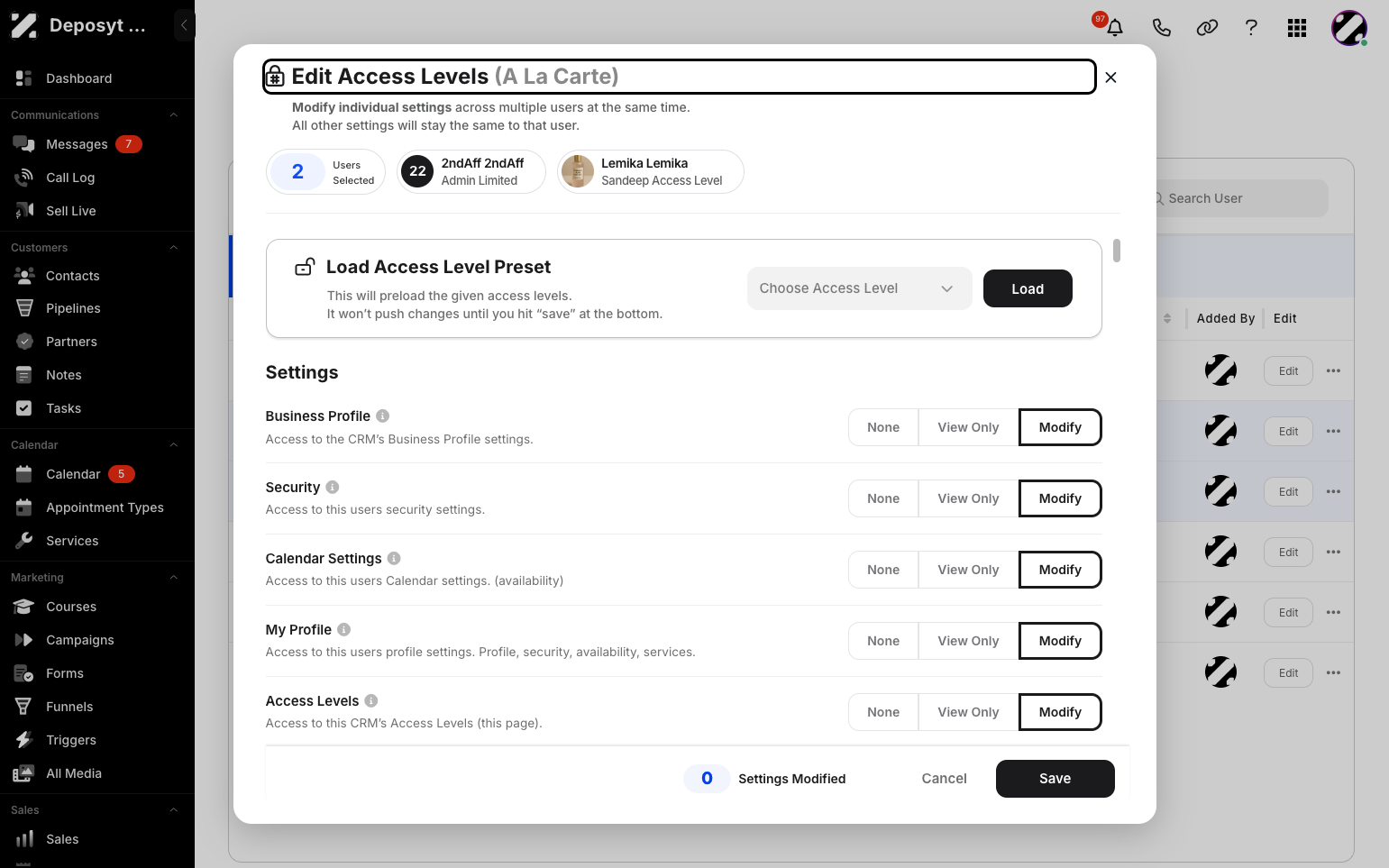The height and width of the screenshot is (868, 1389).
Task: Set Business Profile to View Only
Action: 968,427
